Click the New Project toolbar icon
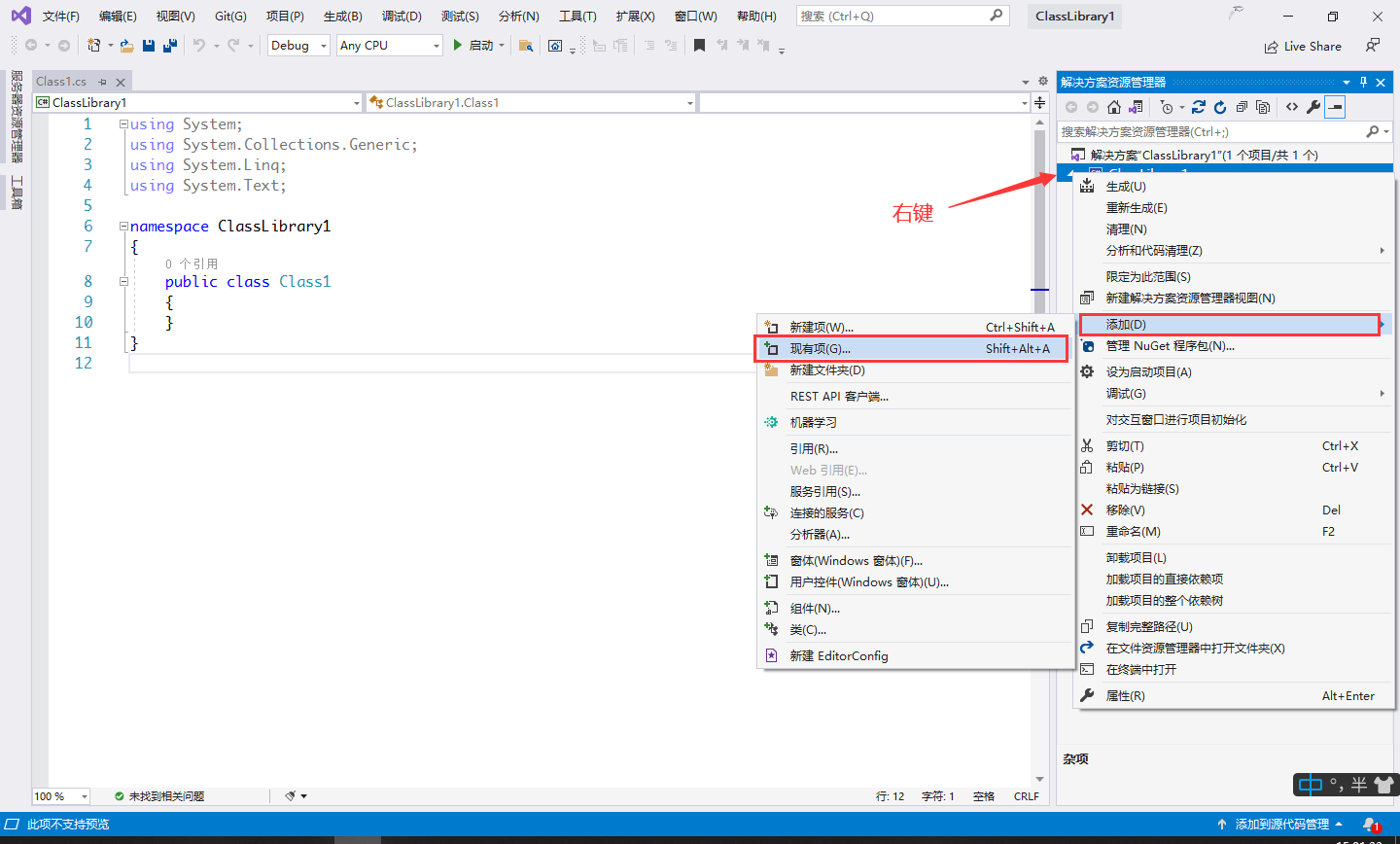This screenshot has height=844, width=1400. pyautogui.click(x=94, y=46)
